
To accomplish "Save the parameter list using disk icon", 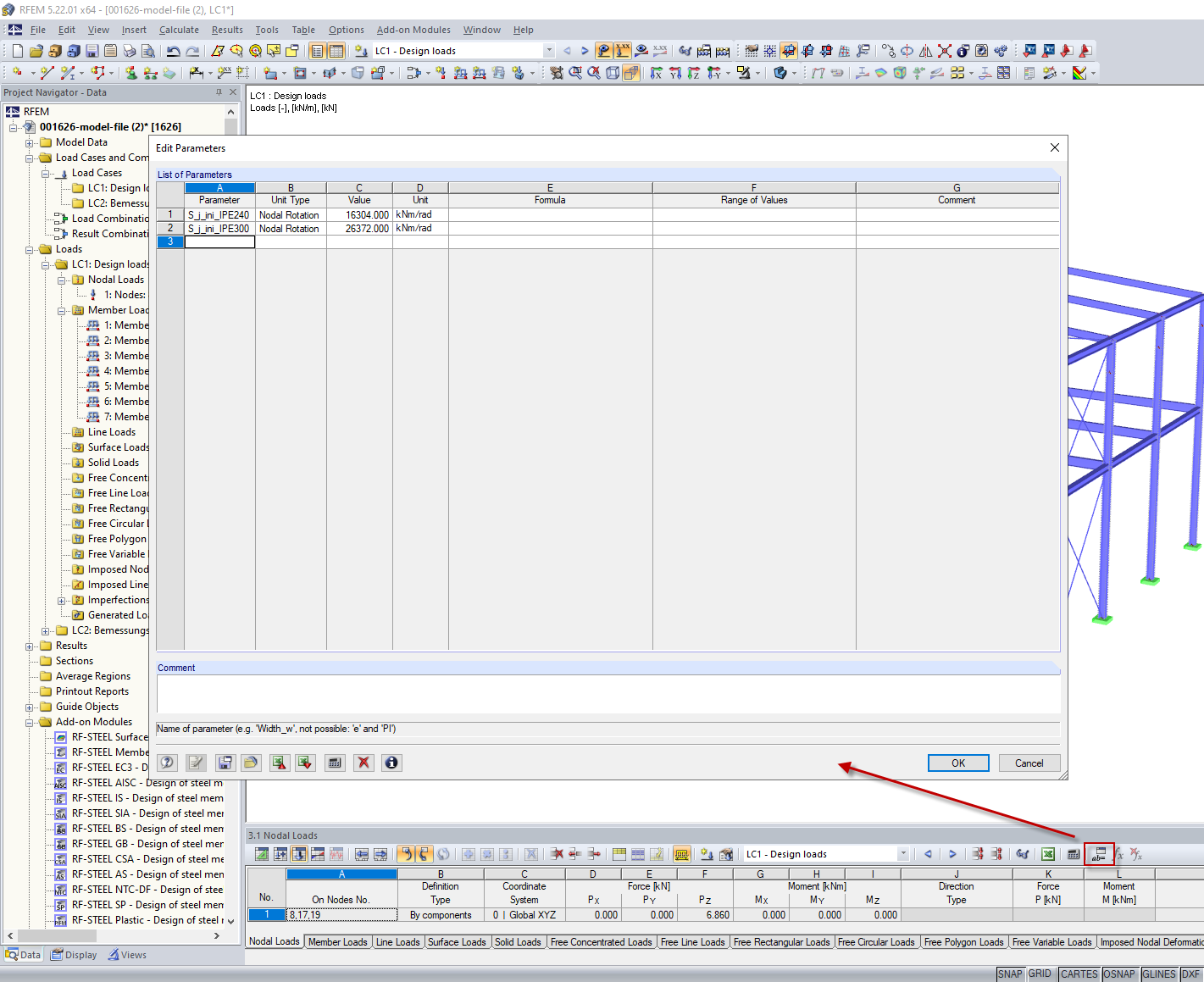I will pyautogui.click(x=225, y=763).
